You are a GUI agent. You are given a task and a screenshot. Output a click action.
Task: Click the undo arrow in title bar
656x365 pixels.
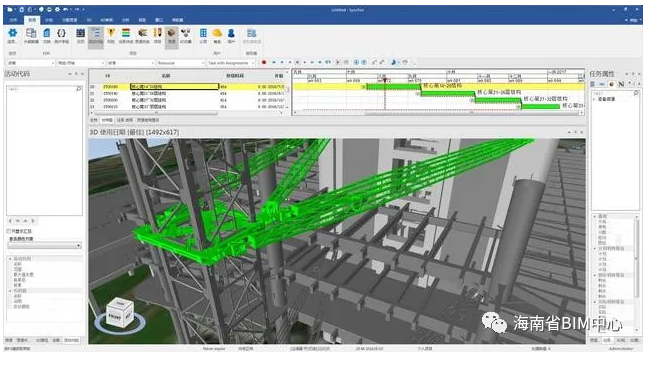[66, 9]
